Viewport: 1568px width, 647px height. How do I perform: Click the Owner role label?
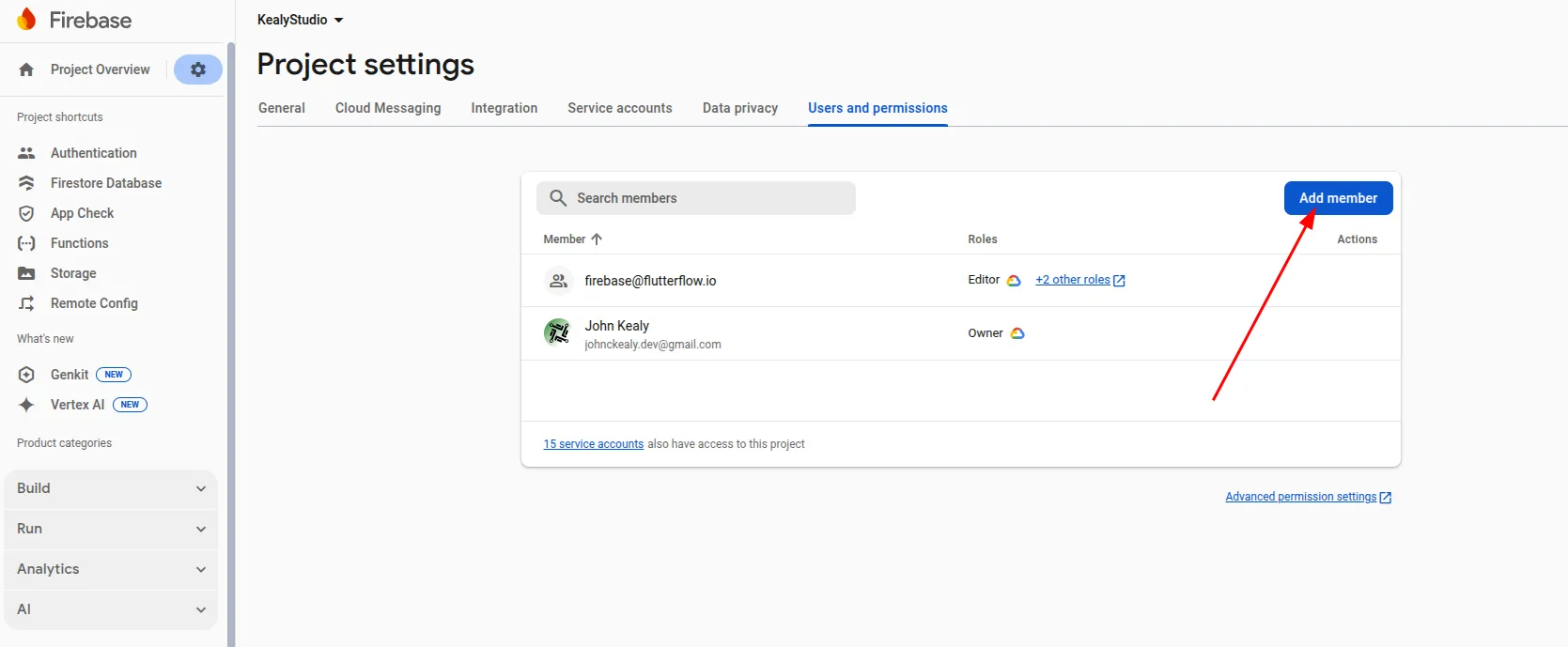tap(986, 333)
